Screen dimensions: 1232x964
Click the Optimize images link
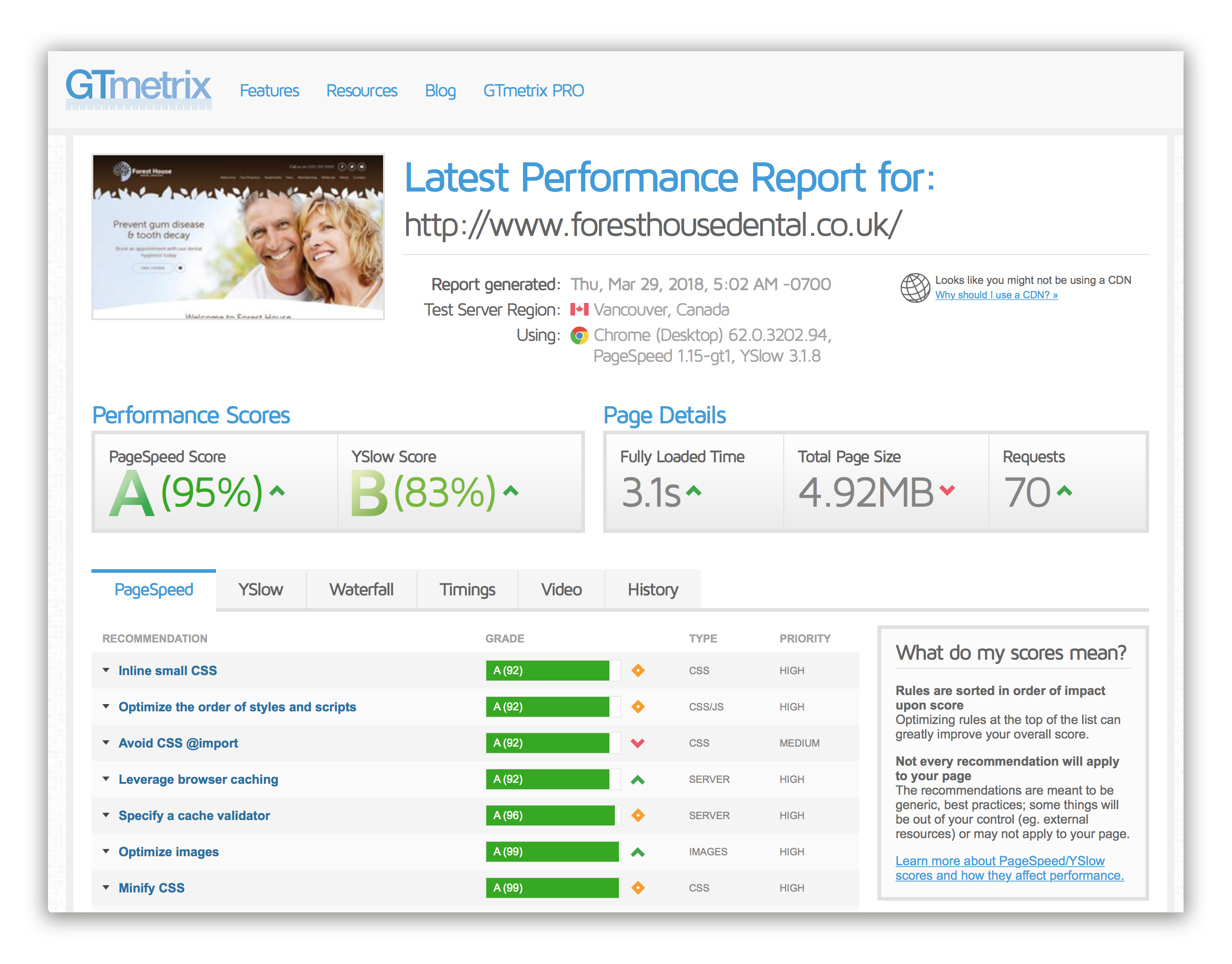pos(169,851)
